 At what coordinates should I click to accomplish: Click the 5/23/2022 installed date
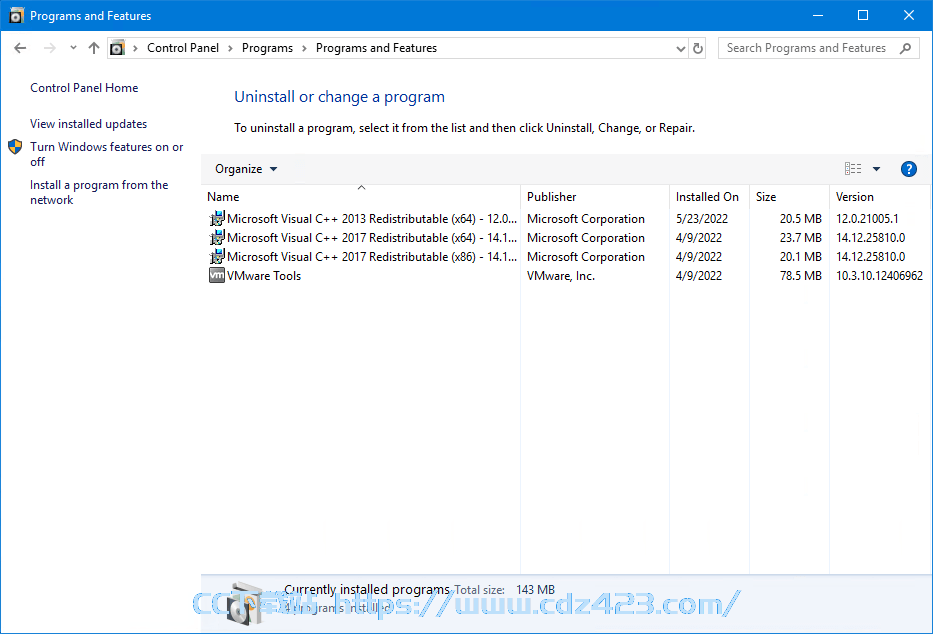[702, 219]
